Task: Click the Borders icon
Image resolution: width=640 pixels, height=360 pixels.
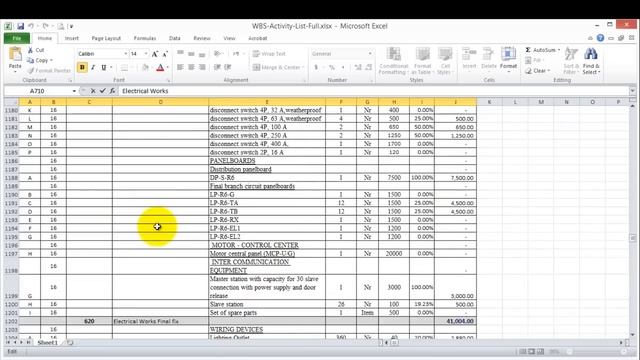Action: 124,68
